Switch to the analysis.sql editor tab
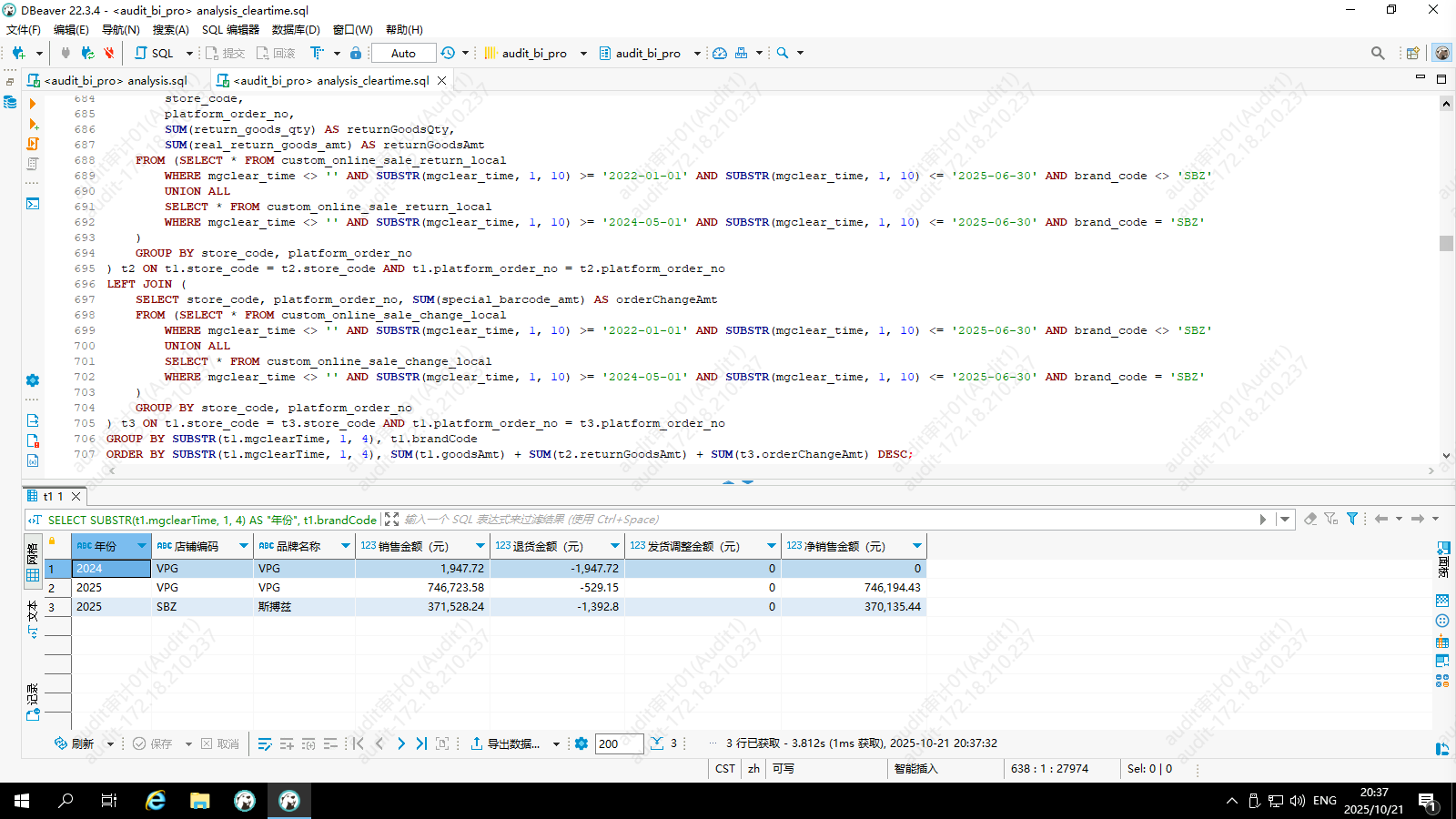This screenshot has height=819, width=1456. pos(115,80)
